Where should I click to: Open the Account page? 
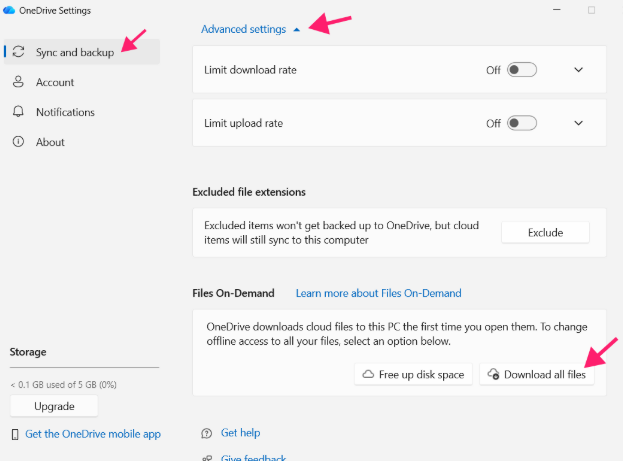tap(82, 82)
